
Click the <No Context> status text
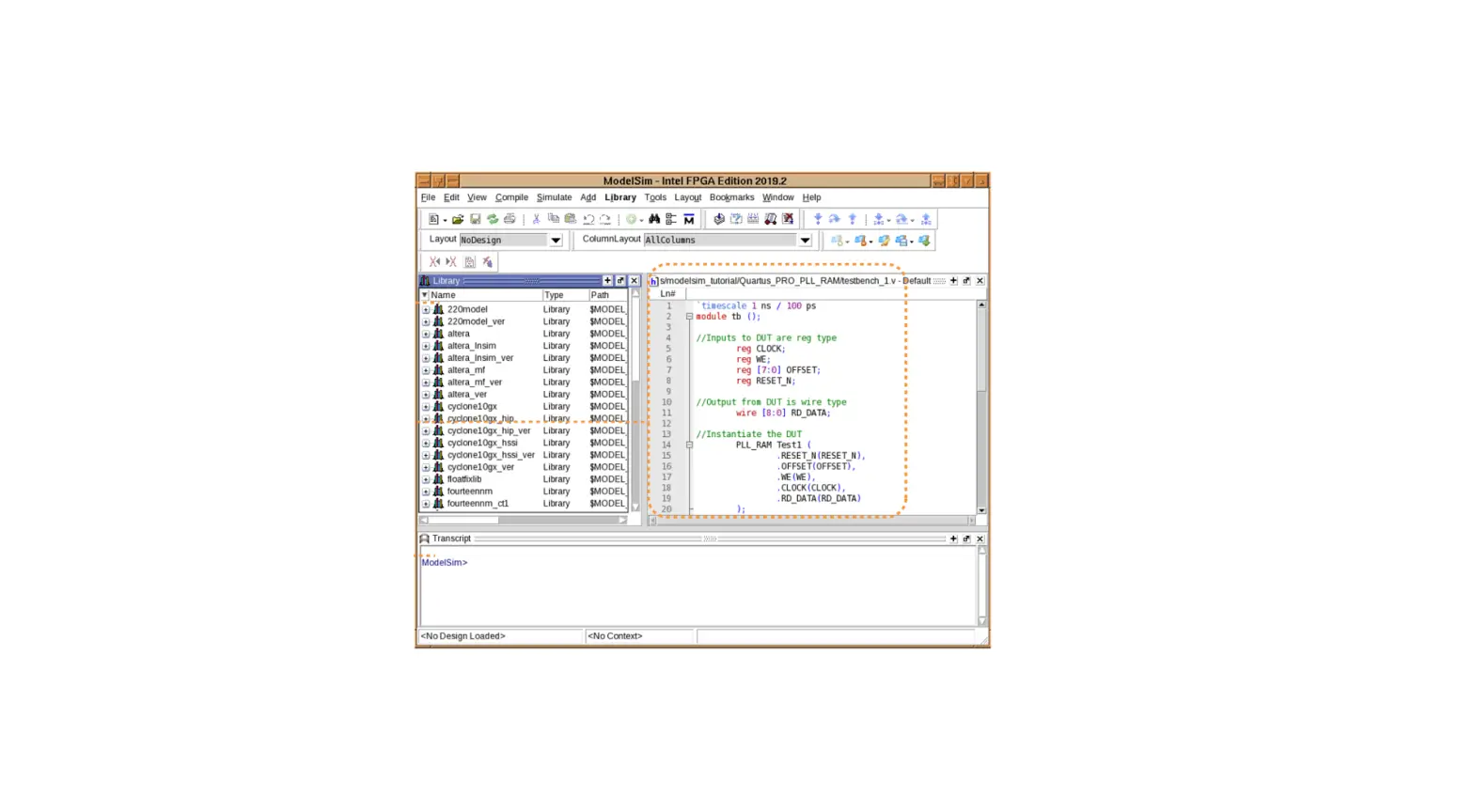615,636
